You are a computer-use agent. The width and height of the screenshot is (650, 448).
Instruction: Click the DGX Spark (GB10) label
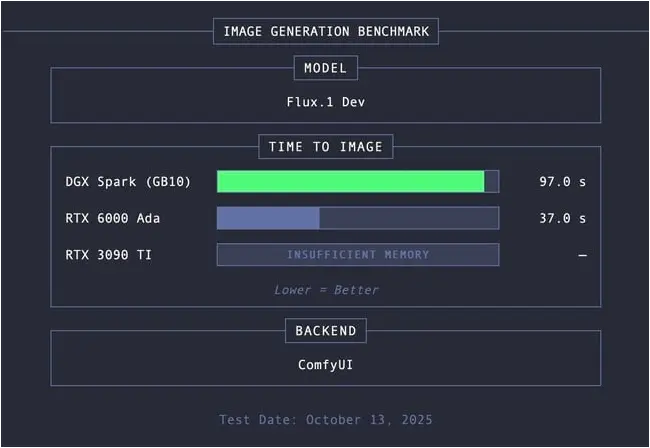[x=128, y=182]
